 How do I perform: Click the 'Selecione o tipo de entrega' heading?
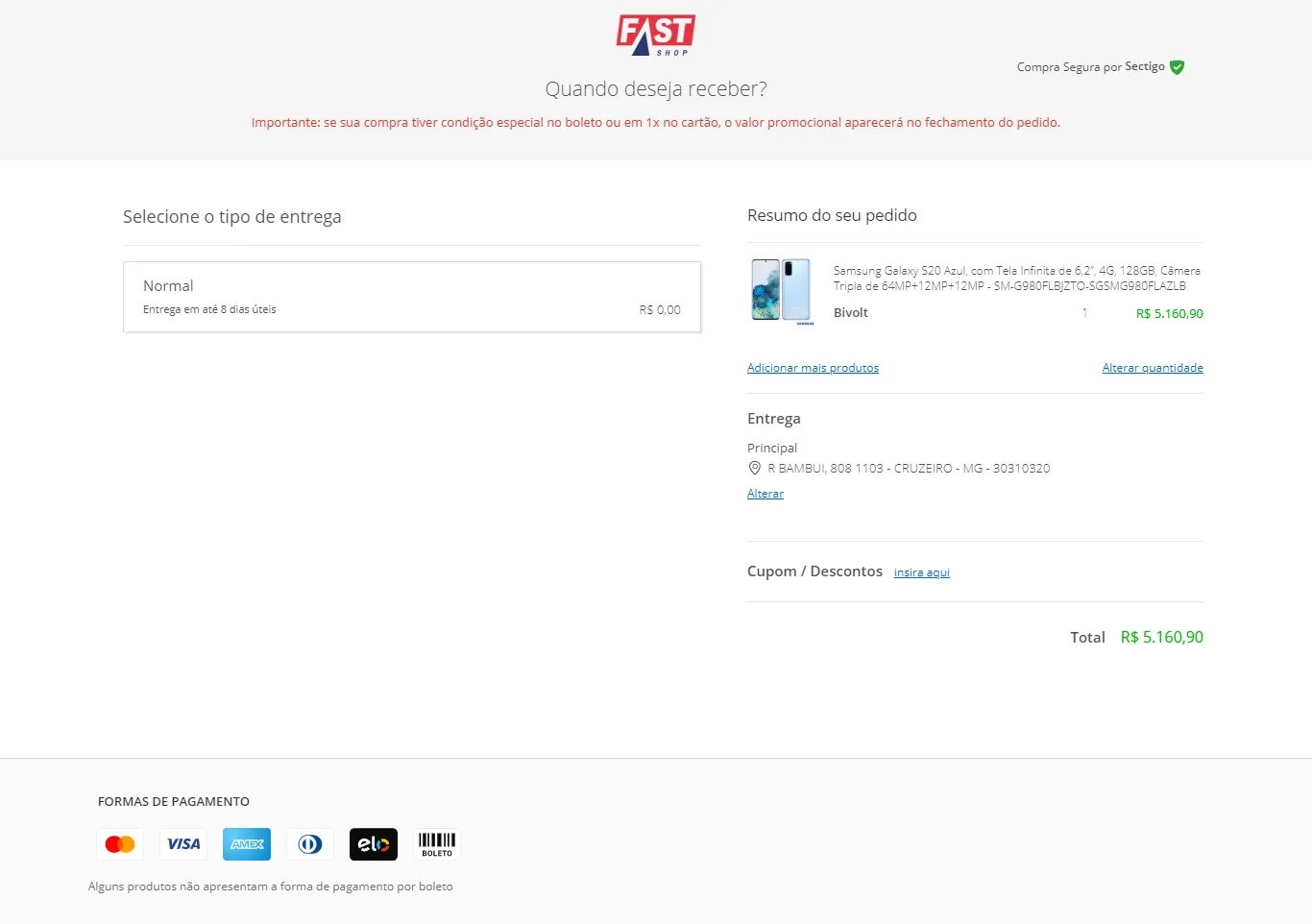pyautogui.click(x=232, y=217)
